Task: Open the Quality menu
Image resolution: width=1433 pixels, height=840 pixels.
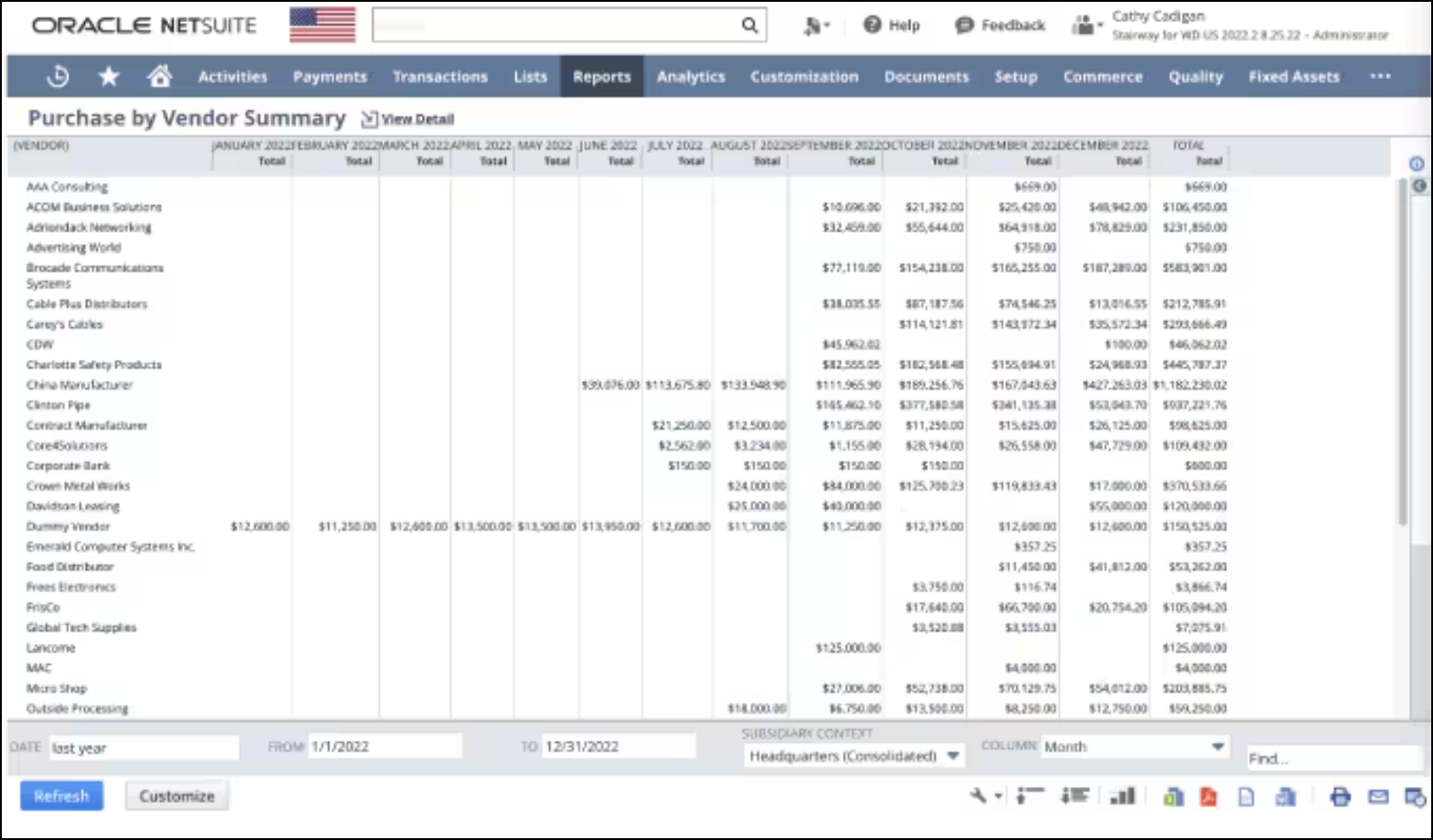Action: click(x=1196, y=77)
